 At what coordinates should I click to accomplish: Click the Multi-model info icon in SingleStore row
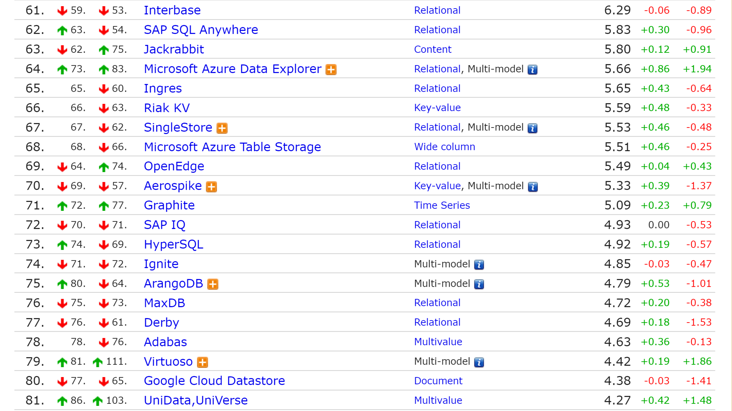532,128
